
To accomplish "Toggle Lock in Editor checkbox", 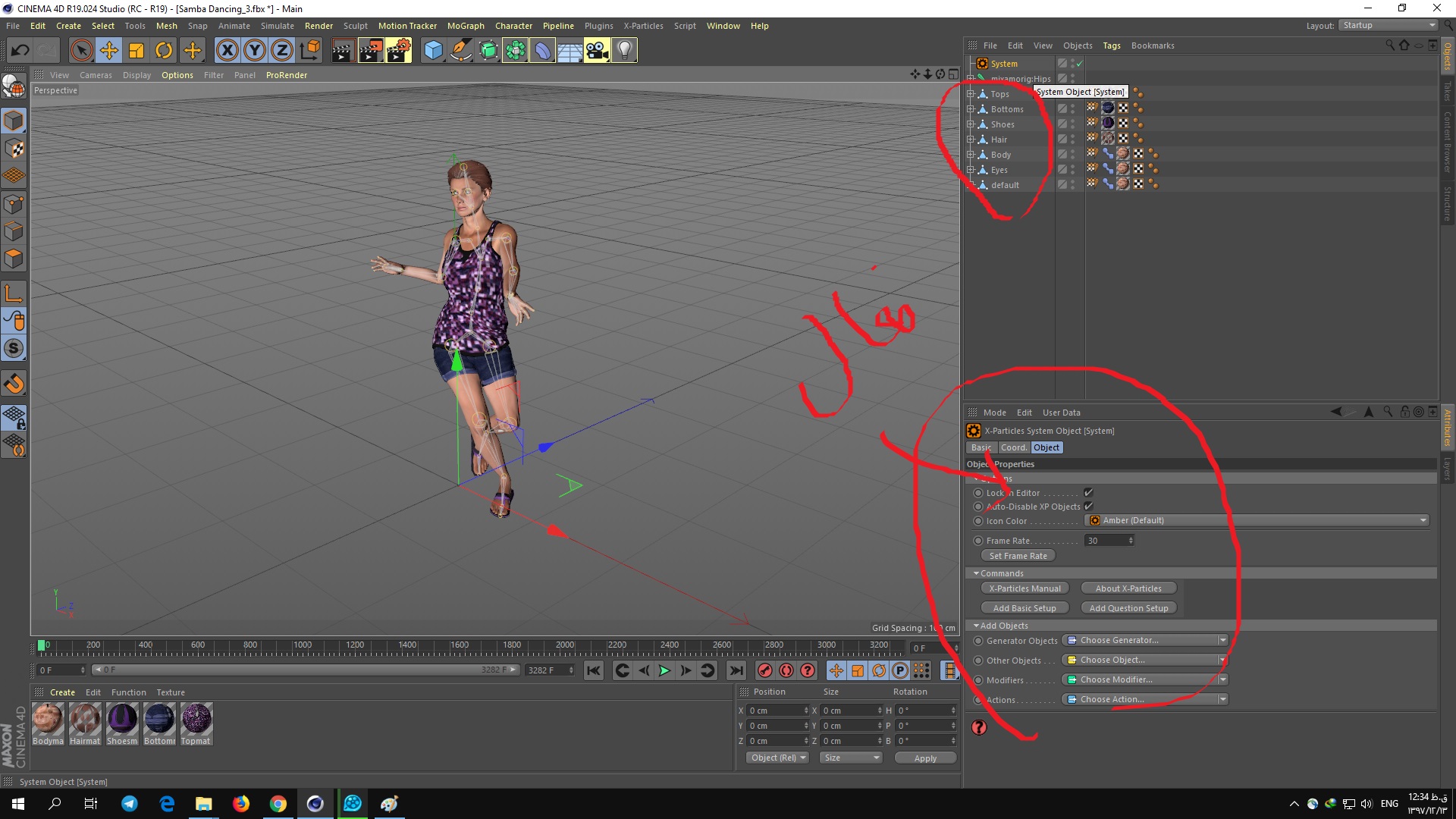I will tap(1088, 492).
